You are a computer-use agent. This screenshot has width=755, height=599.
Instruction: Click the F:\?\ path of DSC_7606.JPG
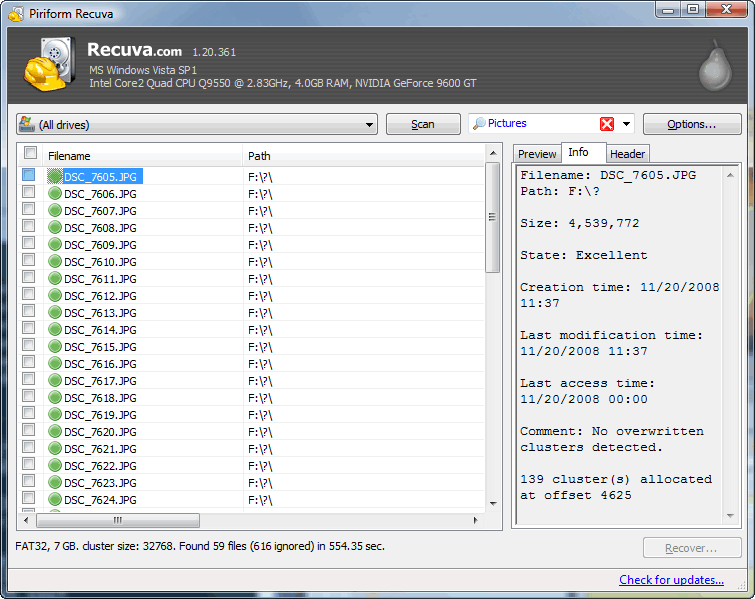[x=260, y=194]
